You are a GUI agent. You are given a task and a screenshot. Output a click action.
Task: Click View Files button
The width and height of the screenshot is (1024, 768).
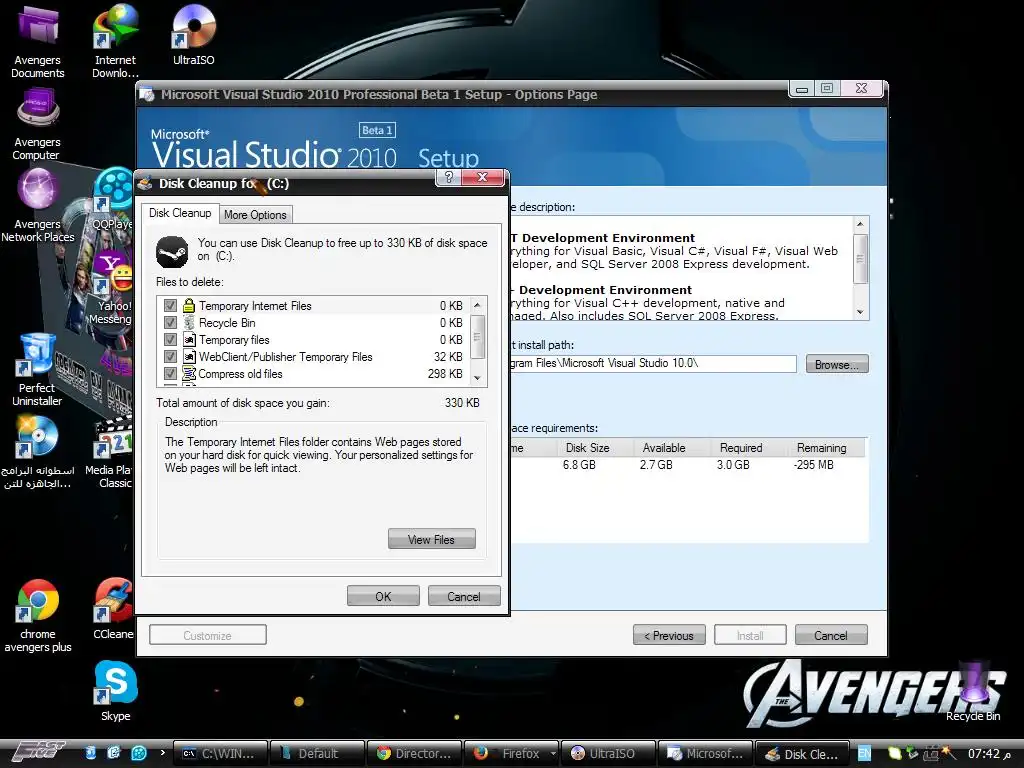431,539
